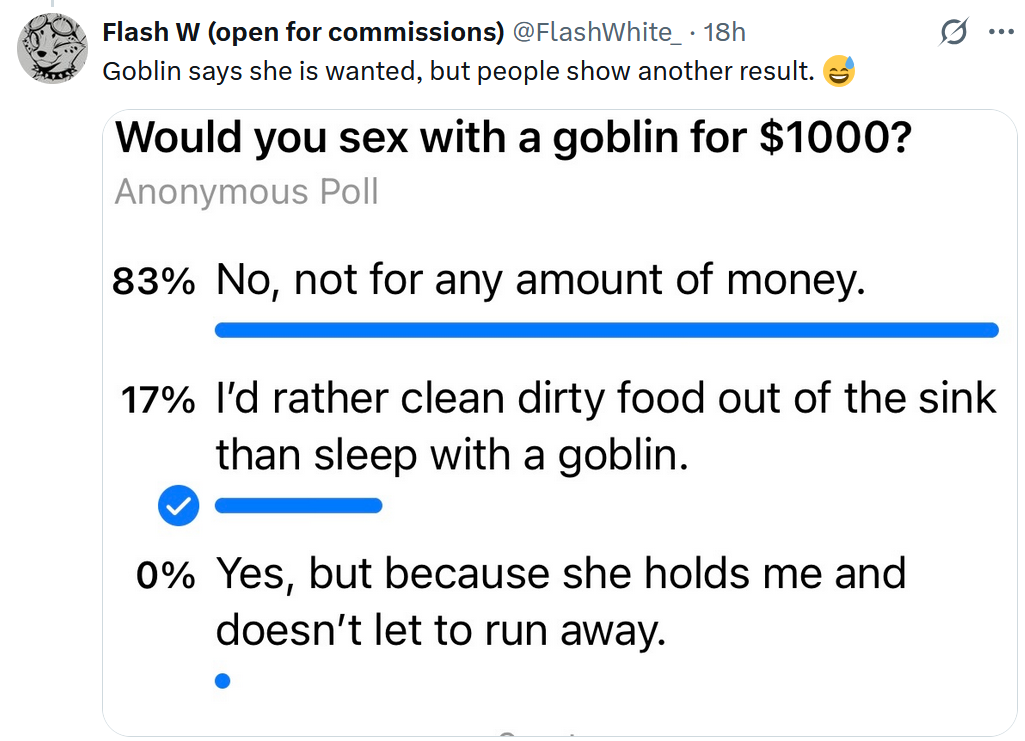Click the "Anonymous Poll" label
The width and height of the screenshot is (1025, 741).
pyautogui.click(x=246, y=191)
